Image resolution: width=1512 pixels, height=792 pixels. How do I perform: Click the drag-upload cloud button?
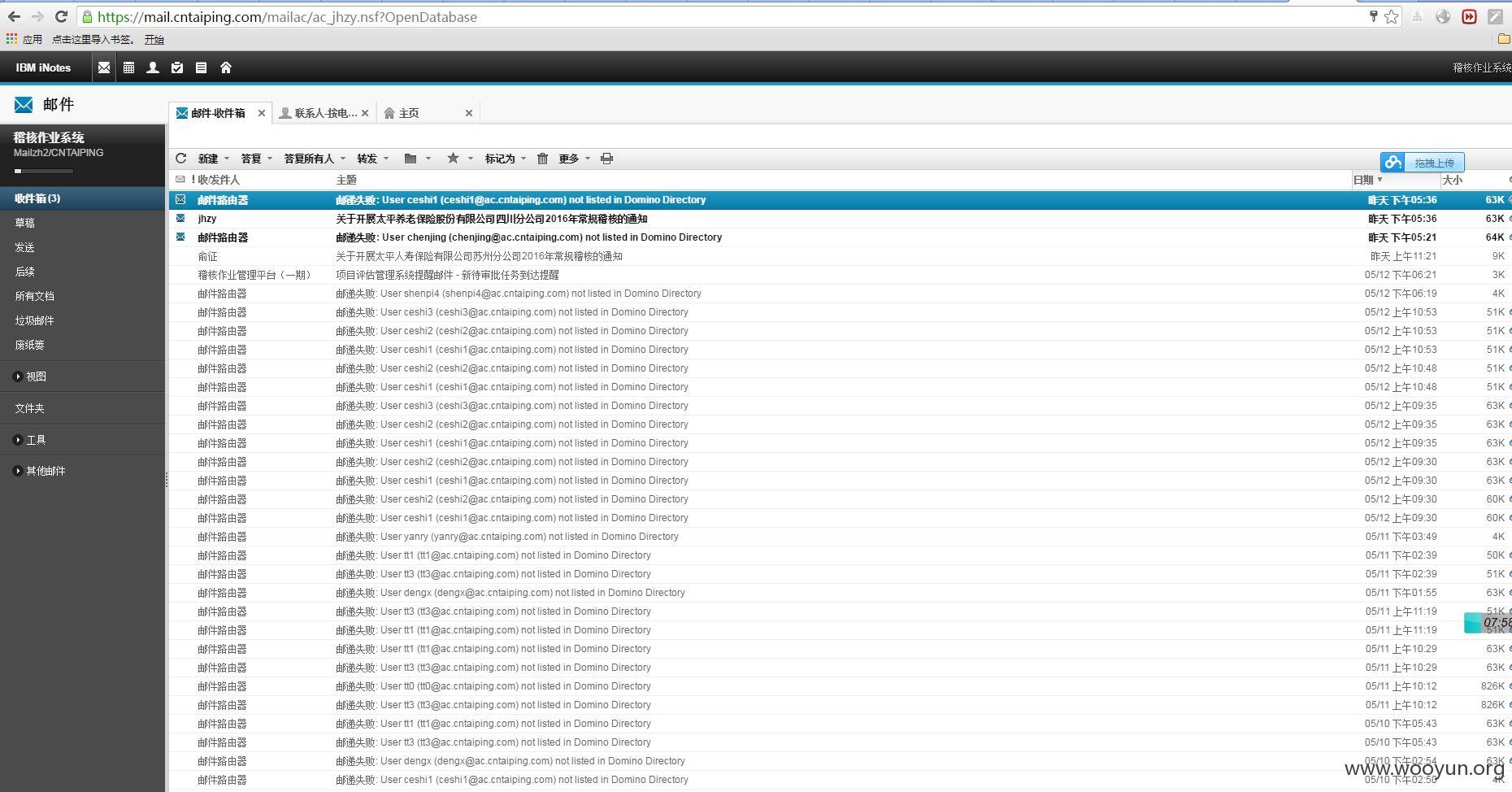(1422, 163)
